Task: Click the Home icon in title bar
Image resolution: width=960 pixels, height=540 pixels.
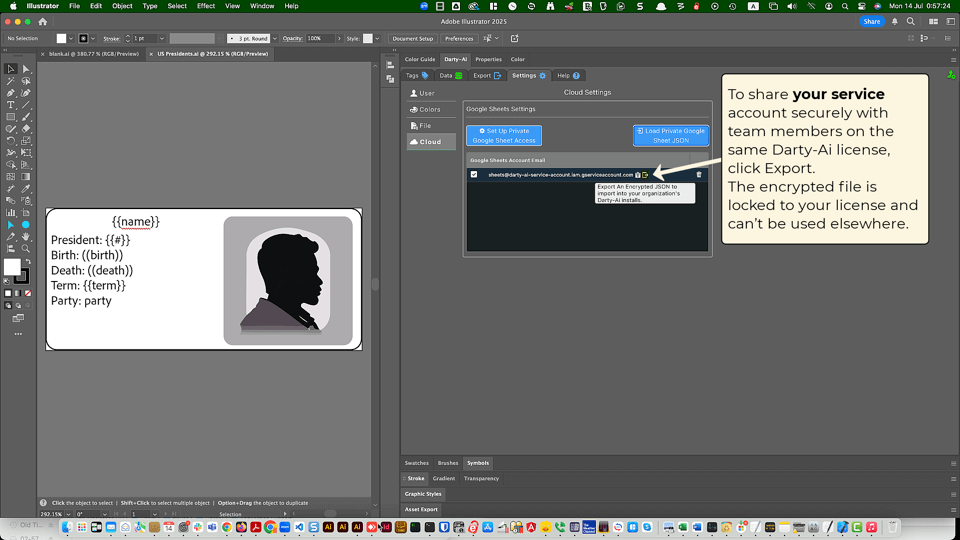Action: tap(42, 21)
